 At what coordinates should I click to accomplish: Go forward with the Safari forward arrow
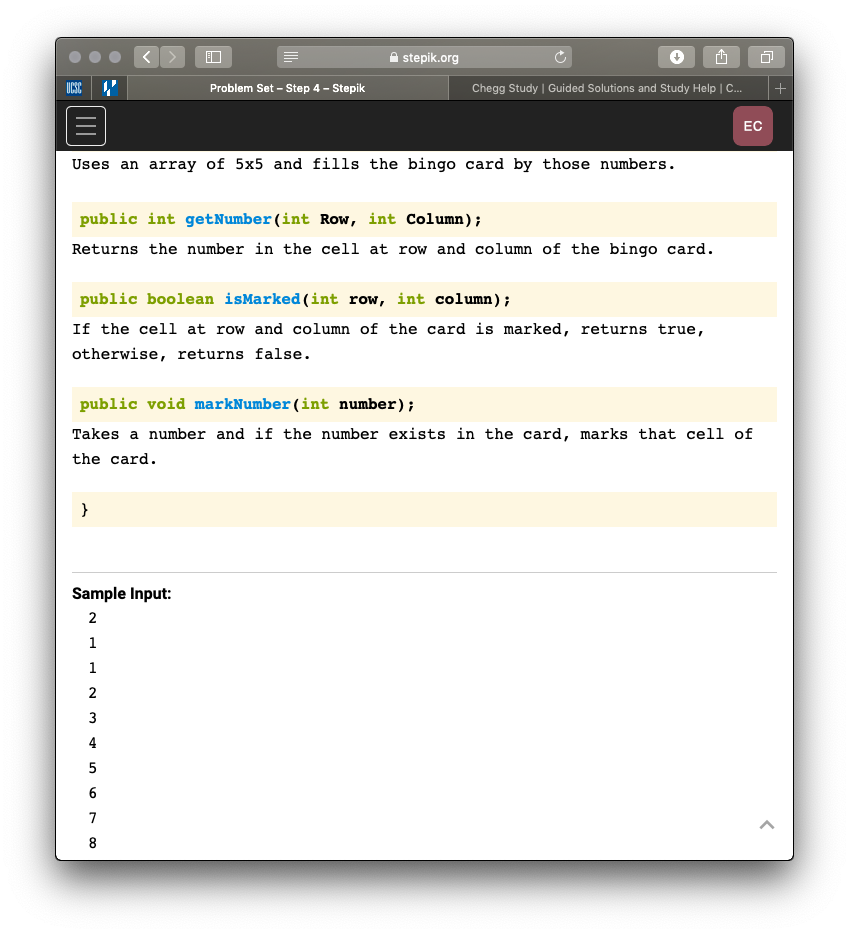coord(172,57)
